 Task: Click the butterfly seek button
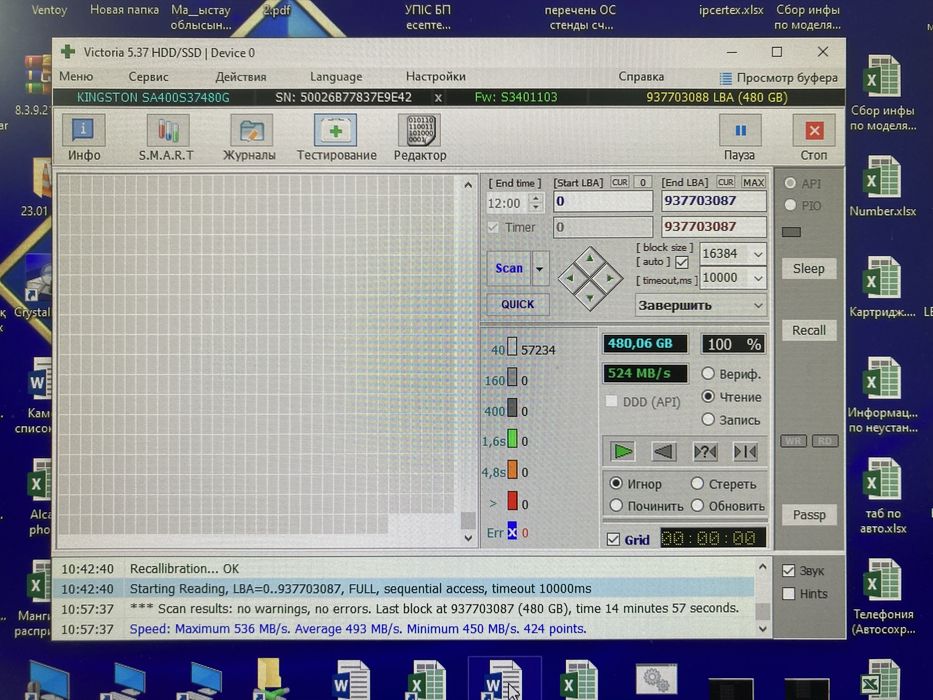pos(745,452)
